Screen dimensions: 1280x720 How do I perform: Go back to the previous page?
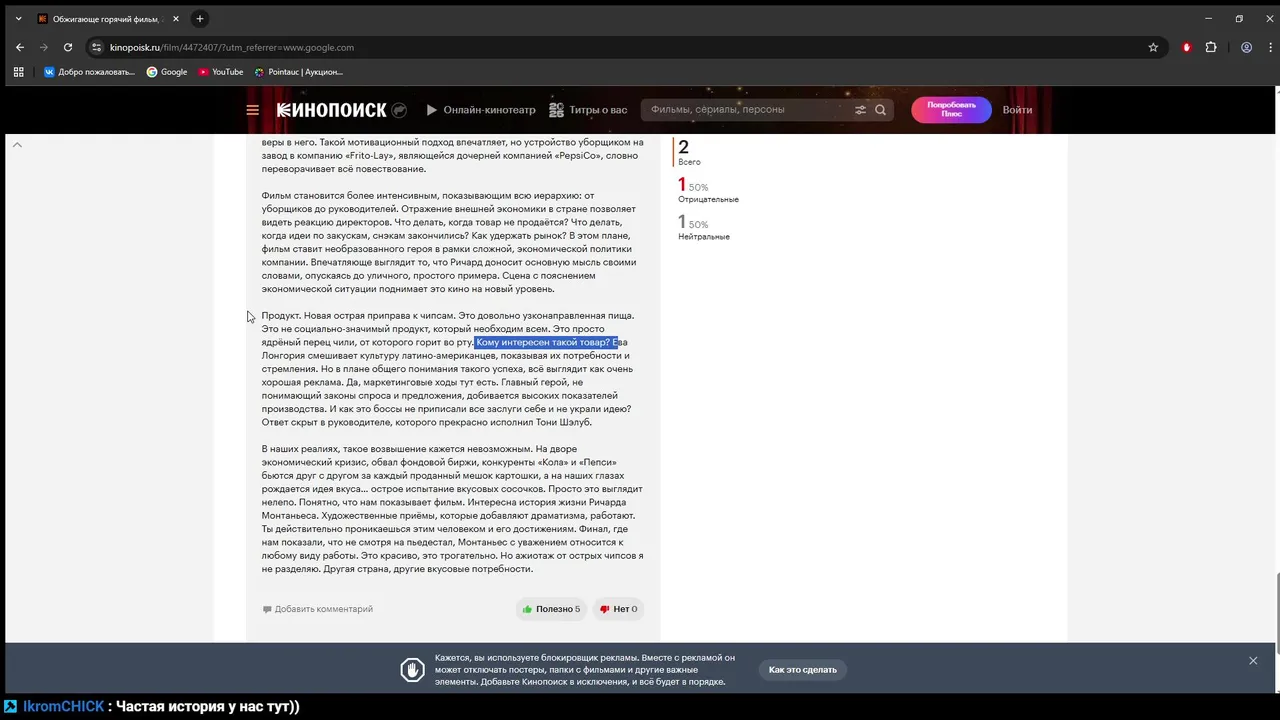tap(20, 47)
